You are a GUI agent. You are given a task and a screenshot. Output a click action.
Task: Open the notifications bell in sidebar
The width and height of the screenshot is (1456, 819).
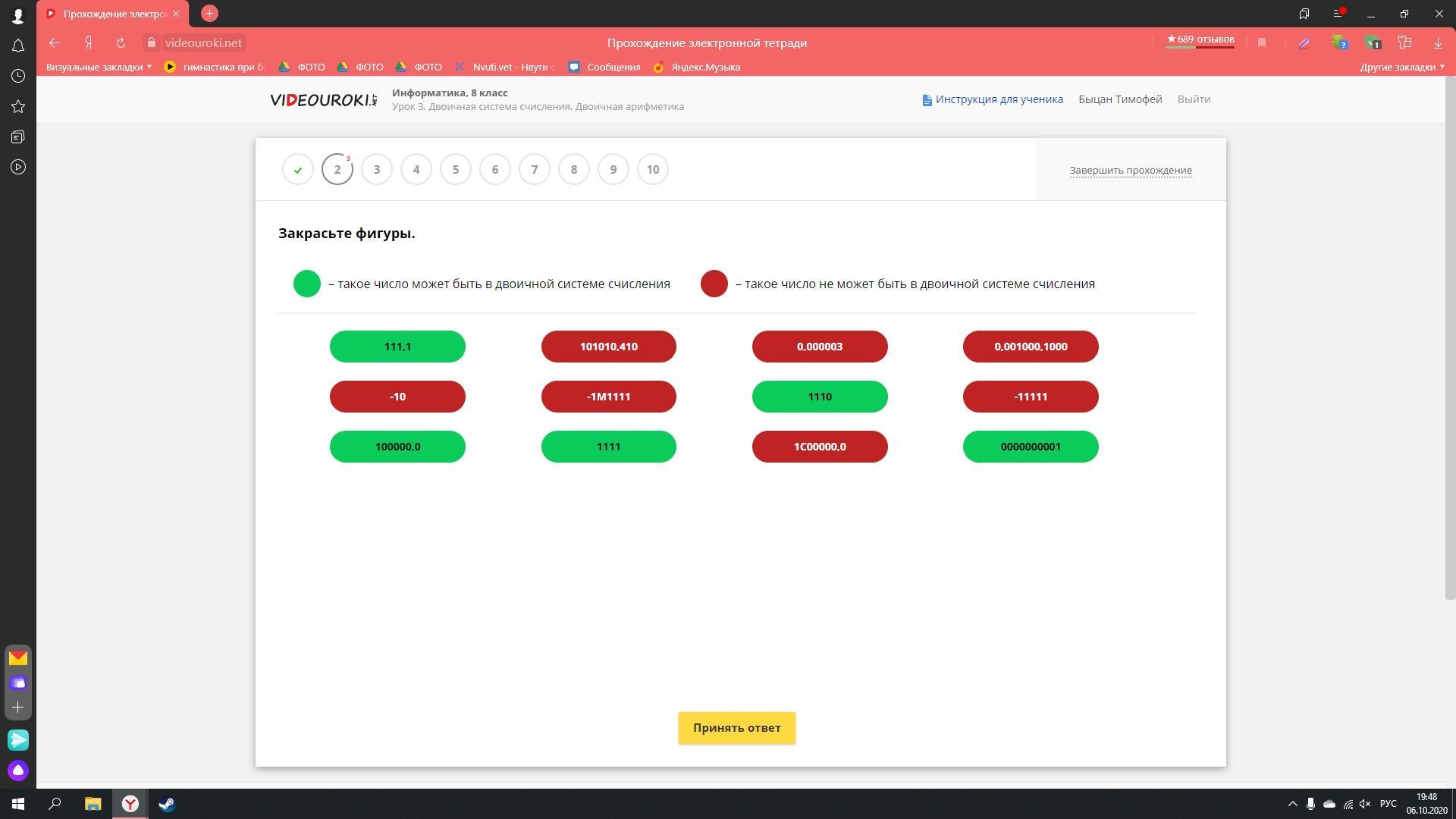coord(18,46)
